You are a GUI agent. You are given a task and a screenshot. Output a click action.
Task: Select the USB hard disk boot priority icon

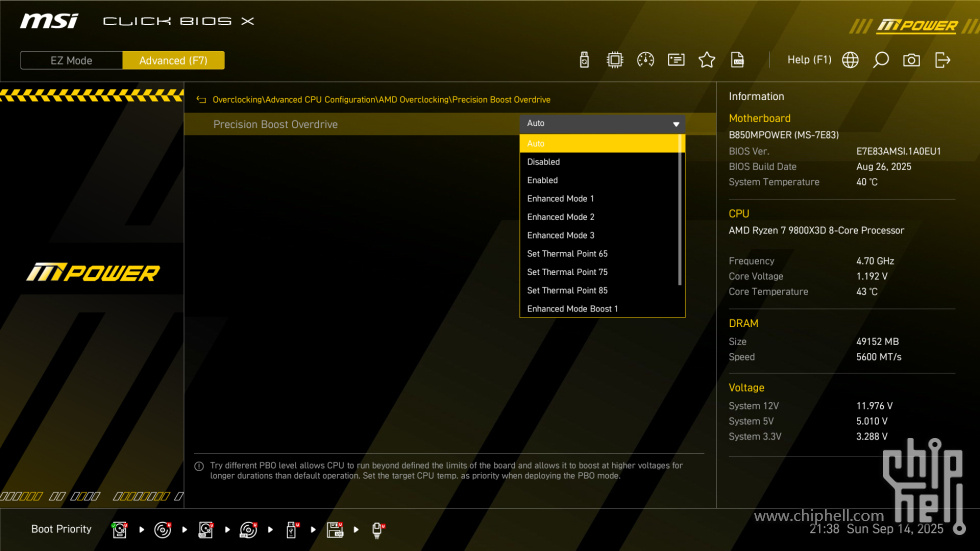coord(206,530)
